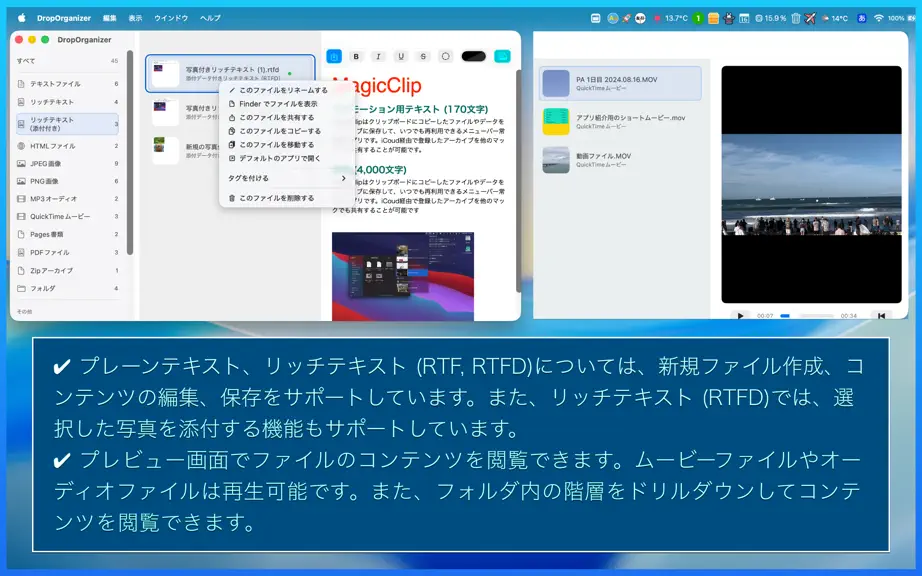Click the green circle 1 menu bar icon
Screen dimensions: 922x576
(698, 18)
